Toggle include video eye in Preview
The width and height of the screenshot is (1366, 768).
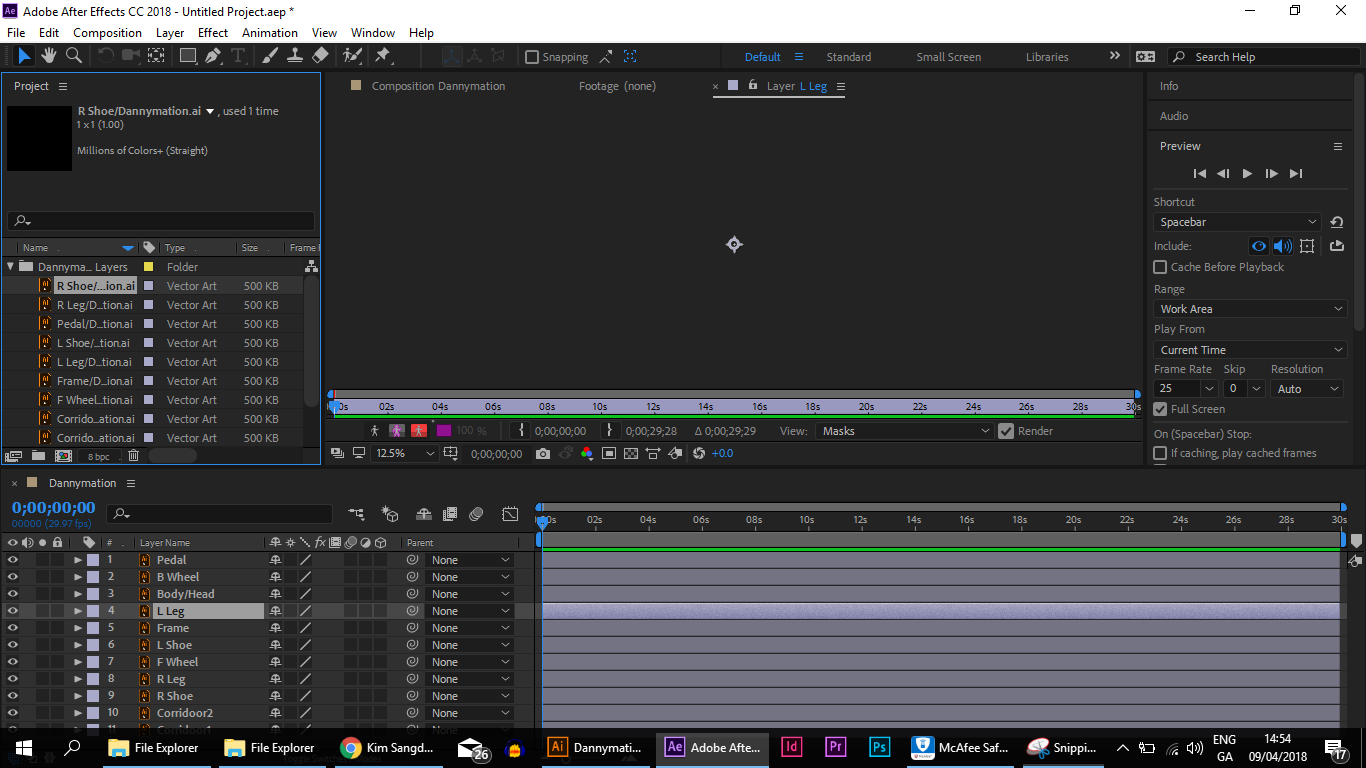point(1259,246)
